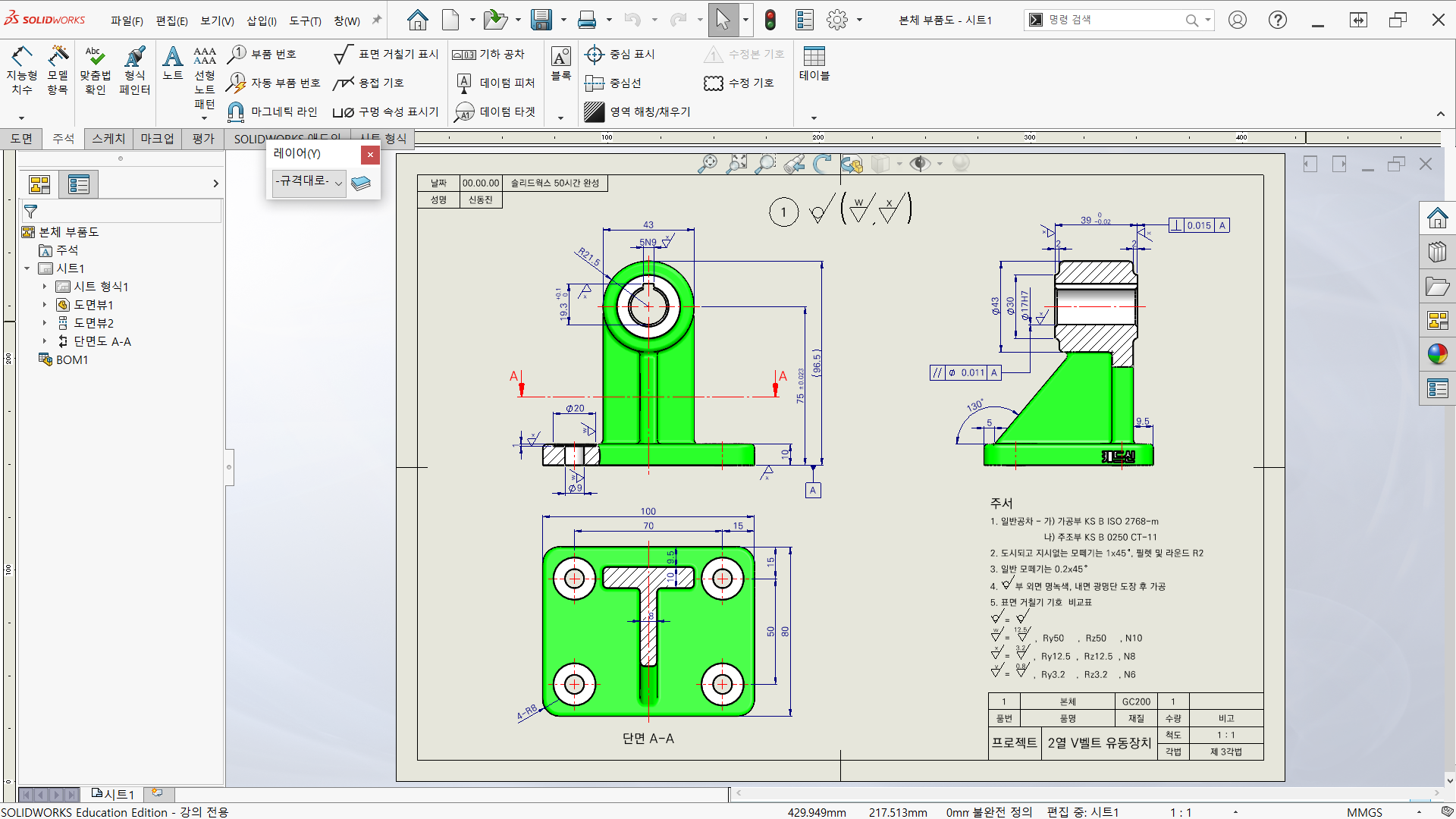
Task: Collapse the ribbon with the up chevron
Action: 1441,114
